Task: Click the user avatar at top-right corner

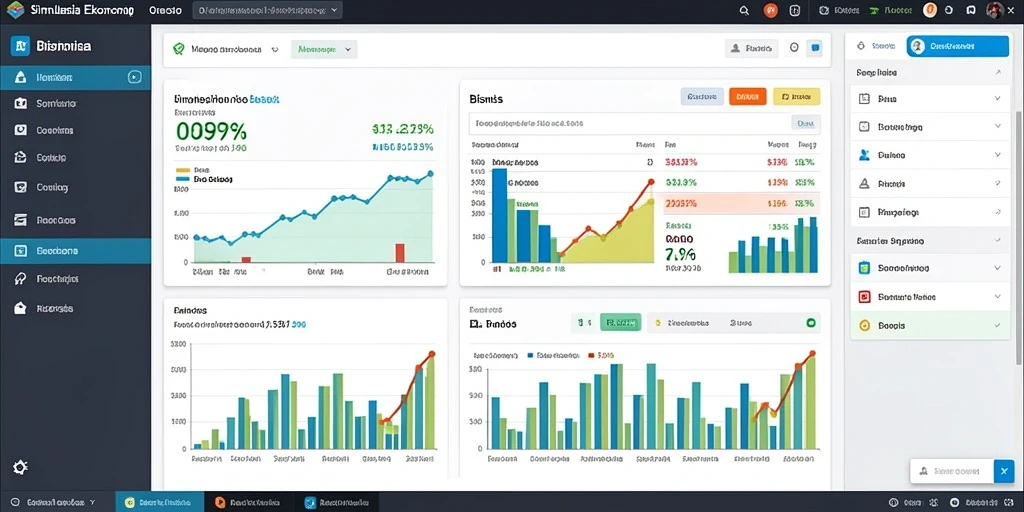Action: (x=995, y=10)
